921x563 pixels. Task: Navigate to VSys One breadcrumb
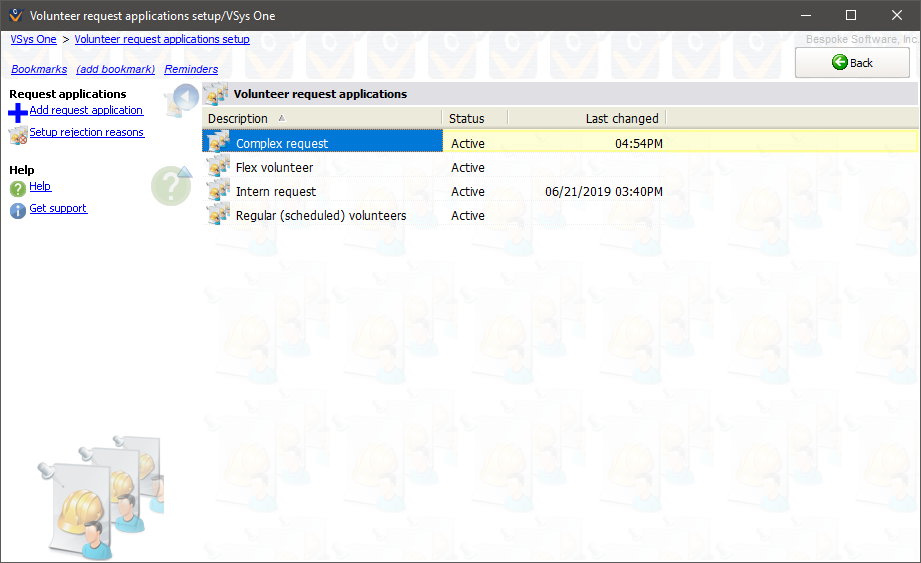pos(33,39)
